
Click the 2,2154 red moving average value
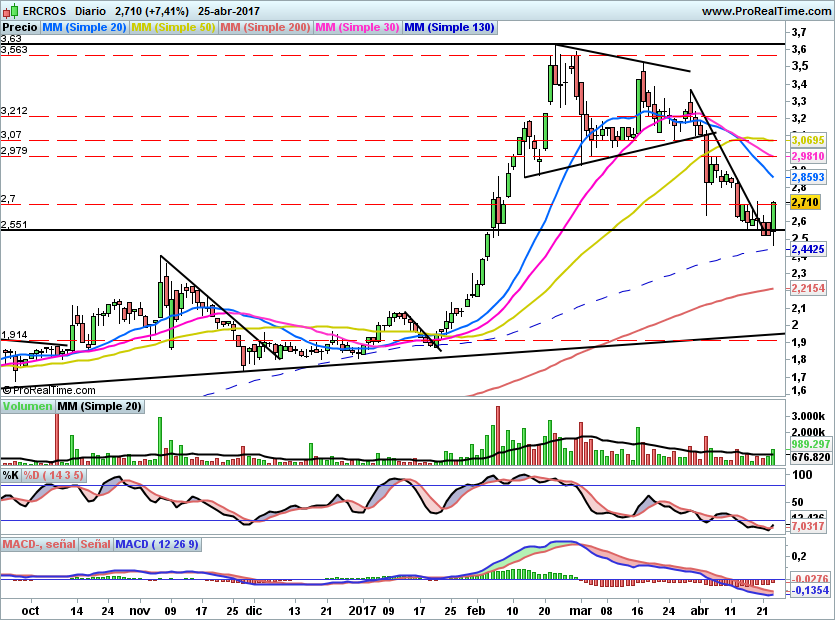[x=807, y=288]
